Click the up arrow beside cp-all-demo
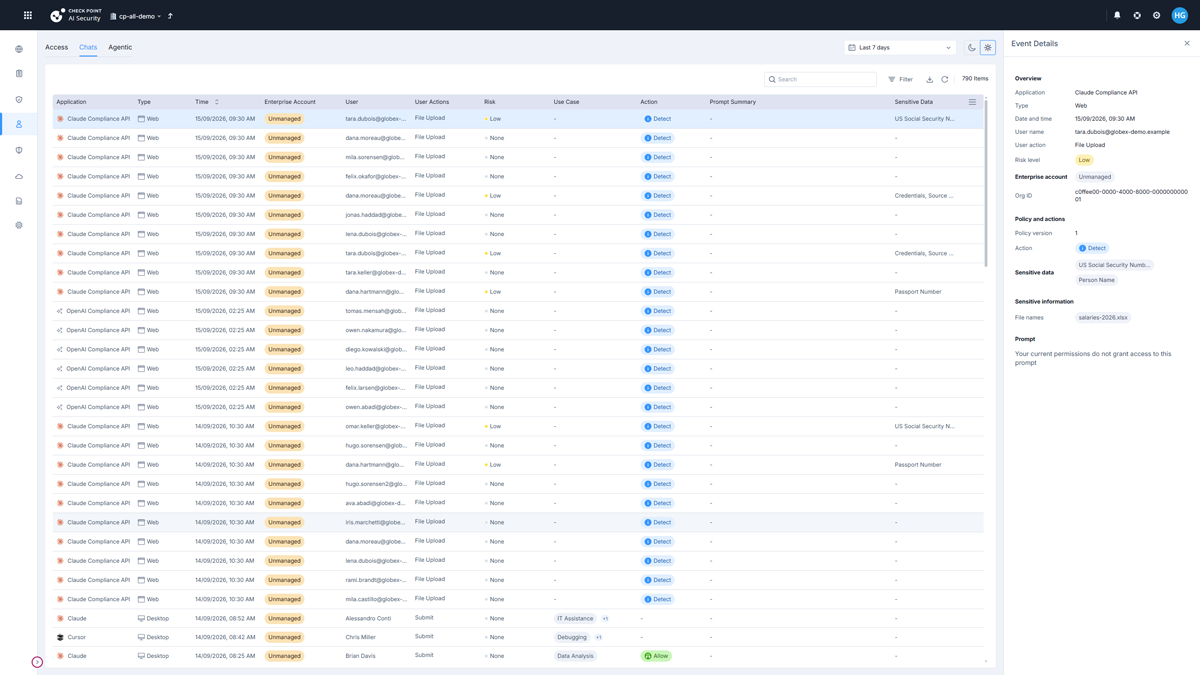Screen dimensions: 1200x675 (170, 16)
